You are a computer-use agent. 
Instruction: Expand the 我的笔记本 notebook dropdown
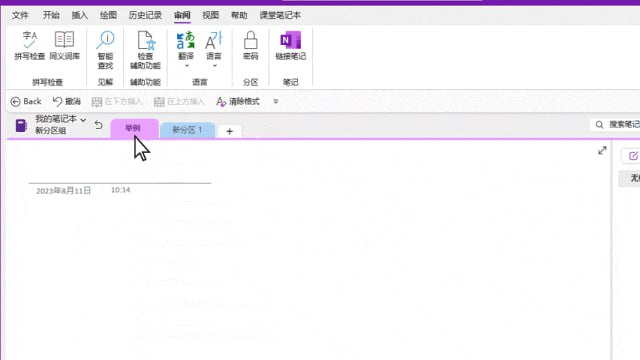pos(83,120)
